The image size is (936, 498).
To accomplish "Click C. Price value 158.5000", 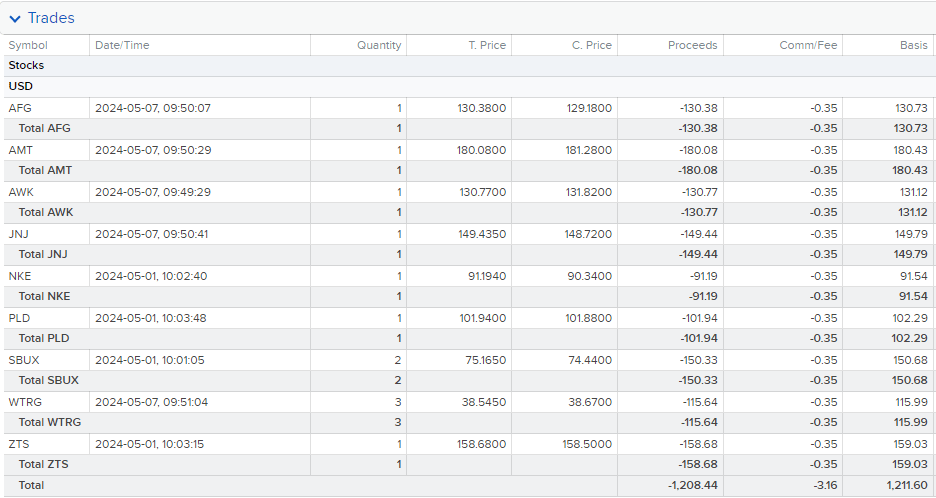I will click(x=587, y=444).
